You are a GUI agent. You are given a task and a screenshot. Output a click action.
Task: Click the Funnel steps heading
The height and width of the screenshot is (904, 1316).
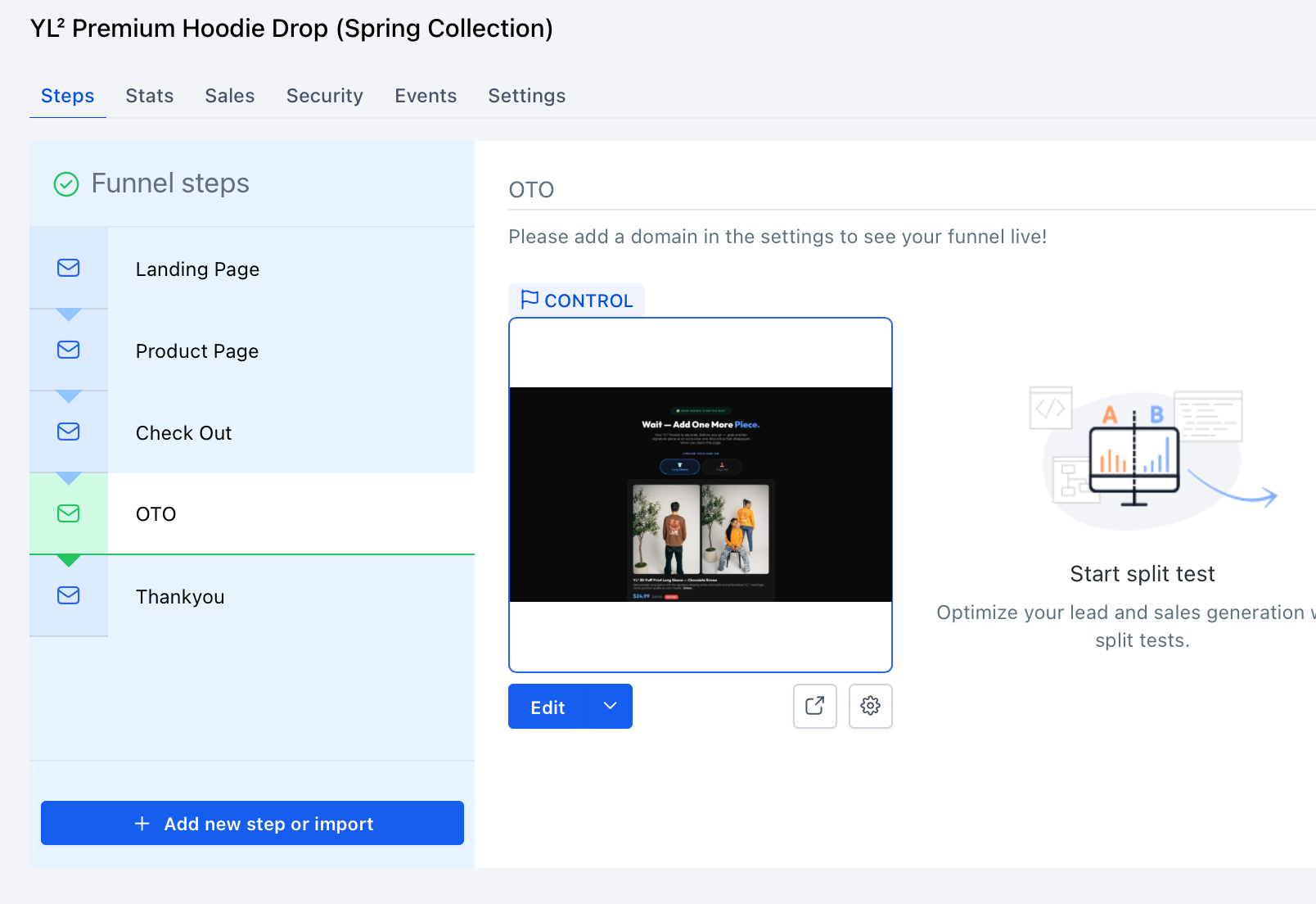[170, 183]
